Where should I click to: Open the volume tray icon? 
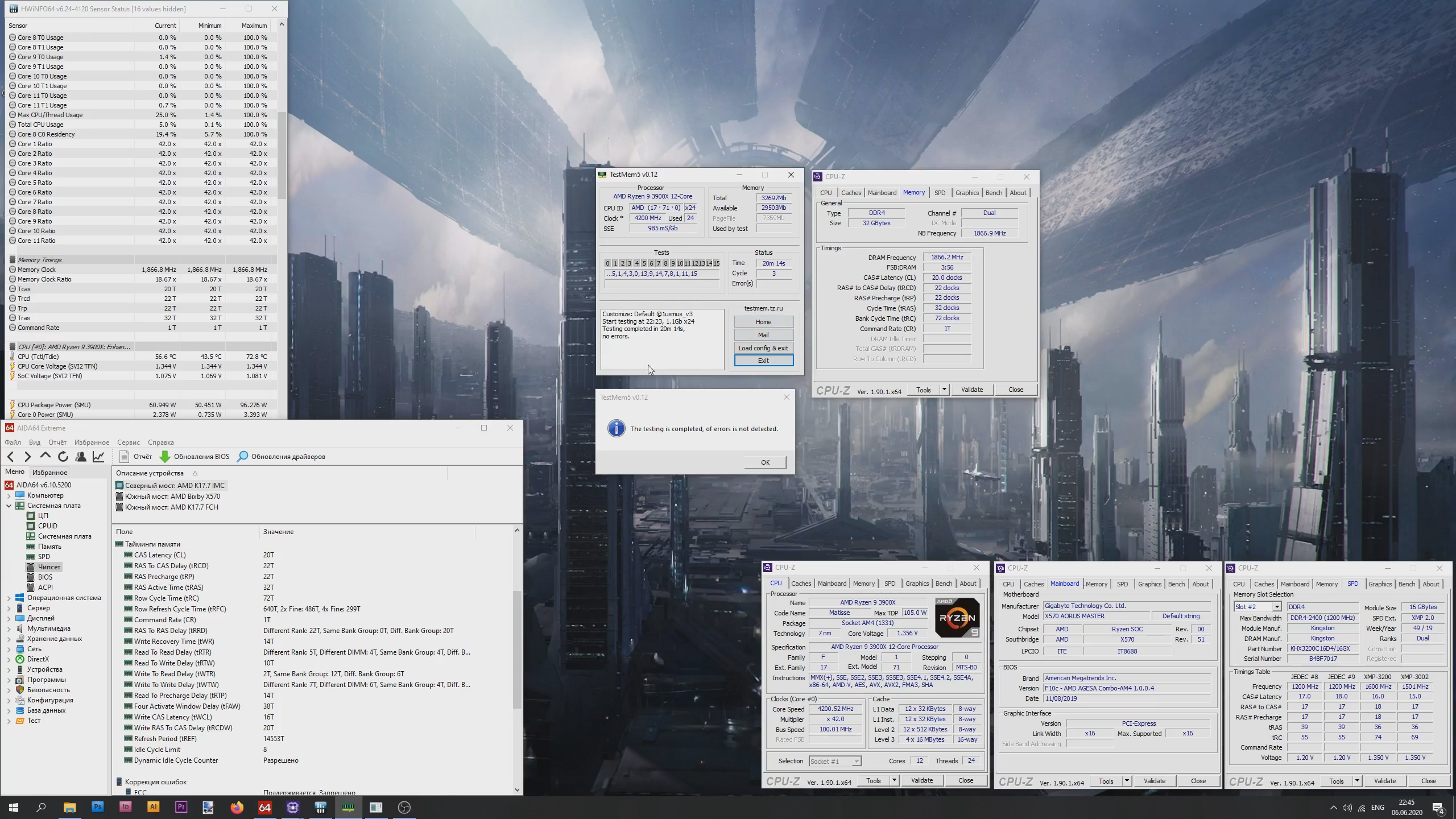click(1347, 808)
